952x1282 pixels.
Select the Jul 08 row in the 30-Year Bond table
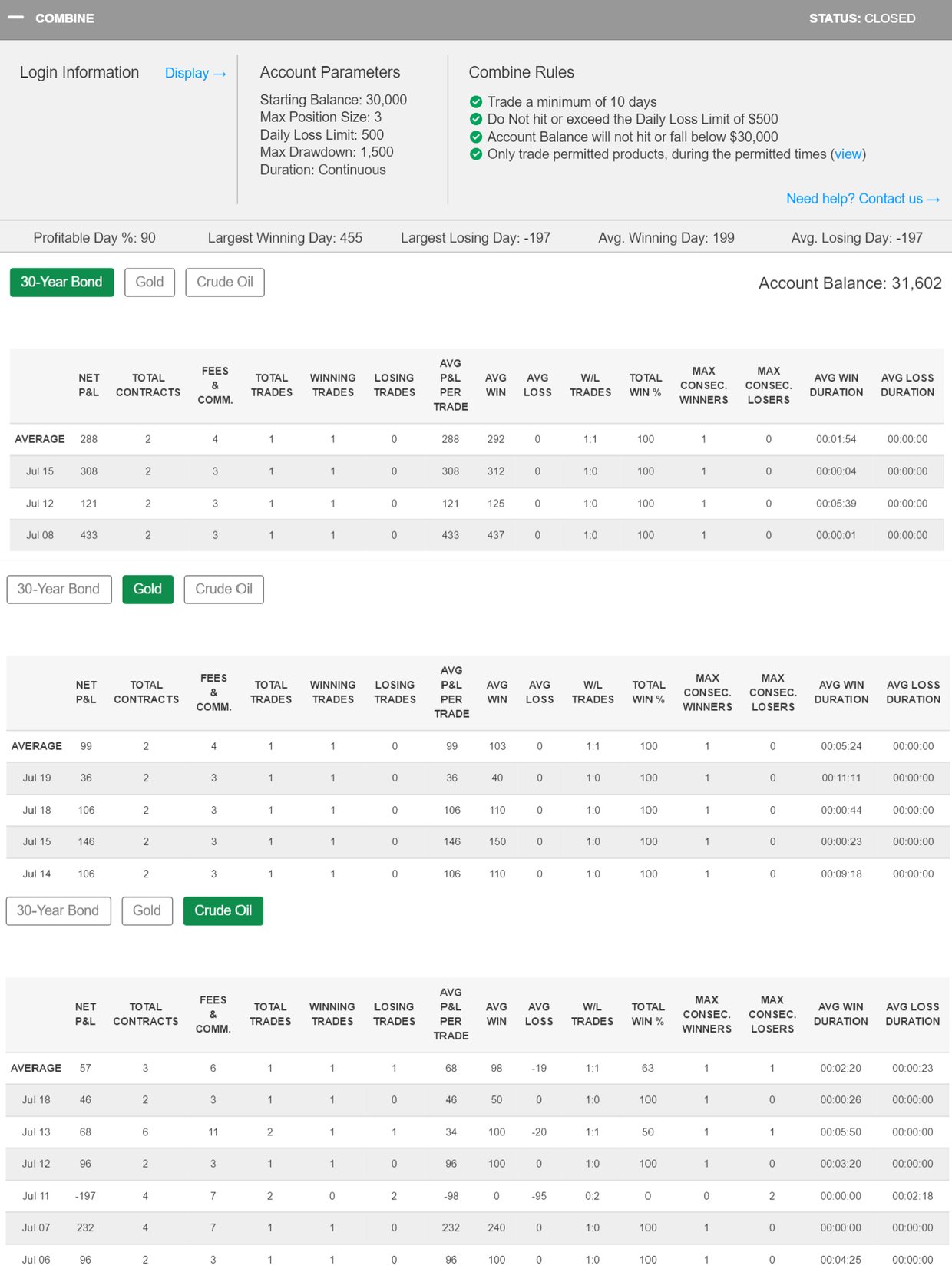[476, 535]
